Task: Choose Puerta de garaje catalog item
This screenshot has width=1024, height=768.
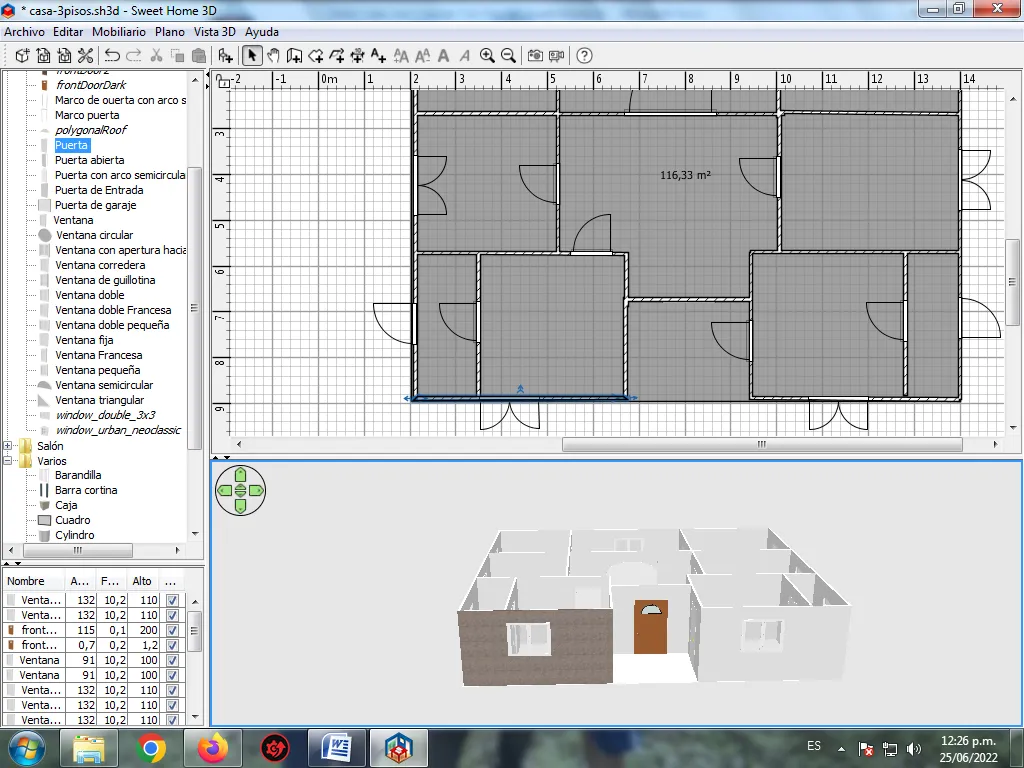Action: point(95,205)
